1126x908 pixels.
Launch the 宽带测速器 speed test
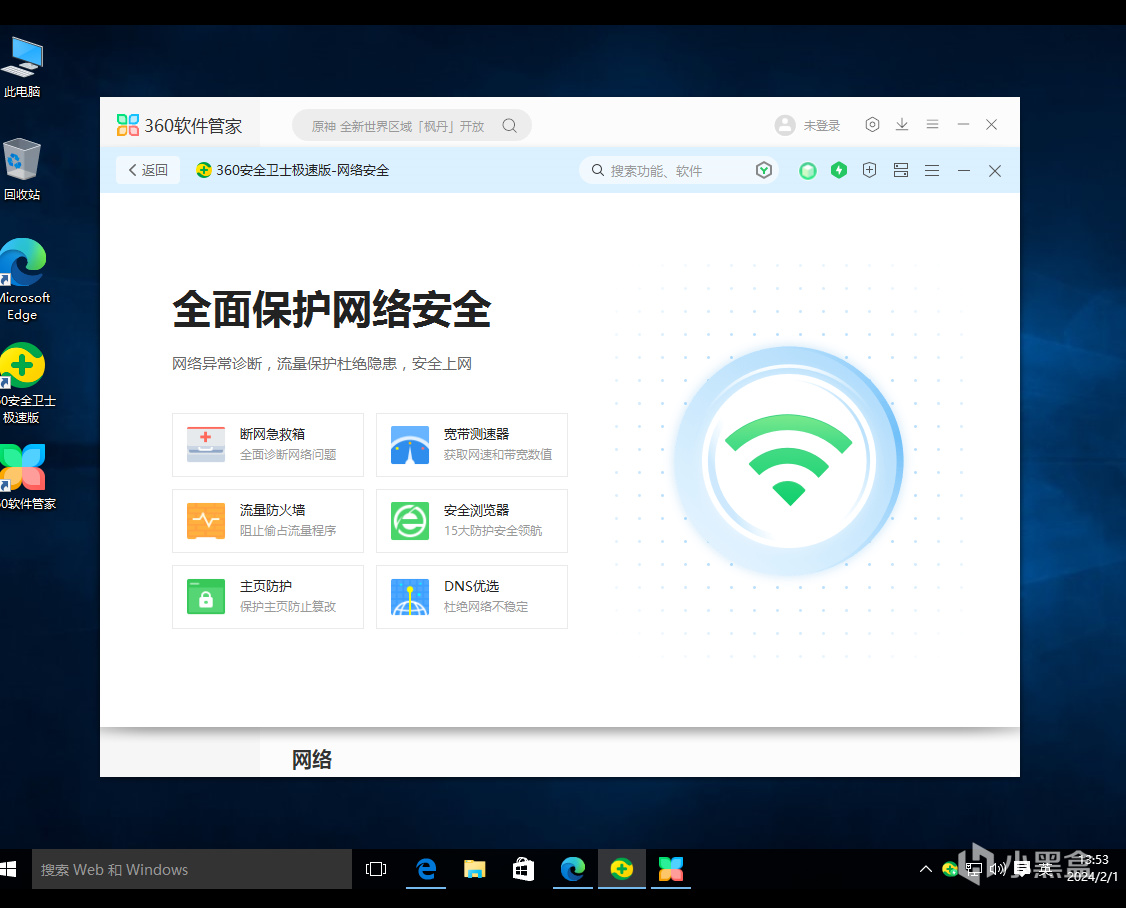[x=472, y=445]
